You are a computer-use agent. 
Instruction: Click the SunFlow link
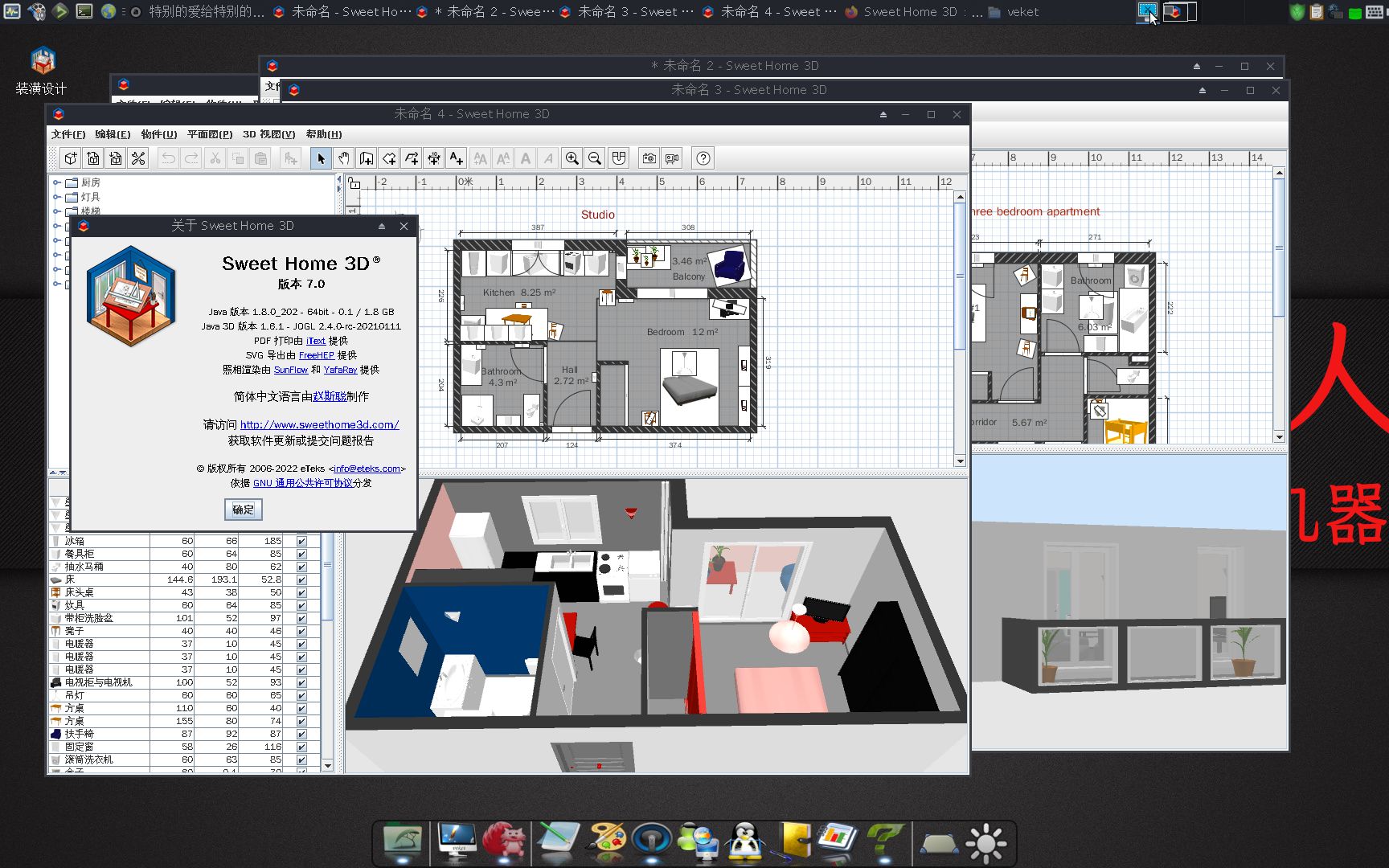click(x=291, y=370)
